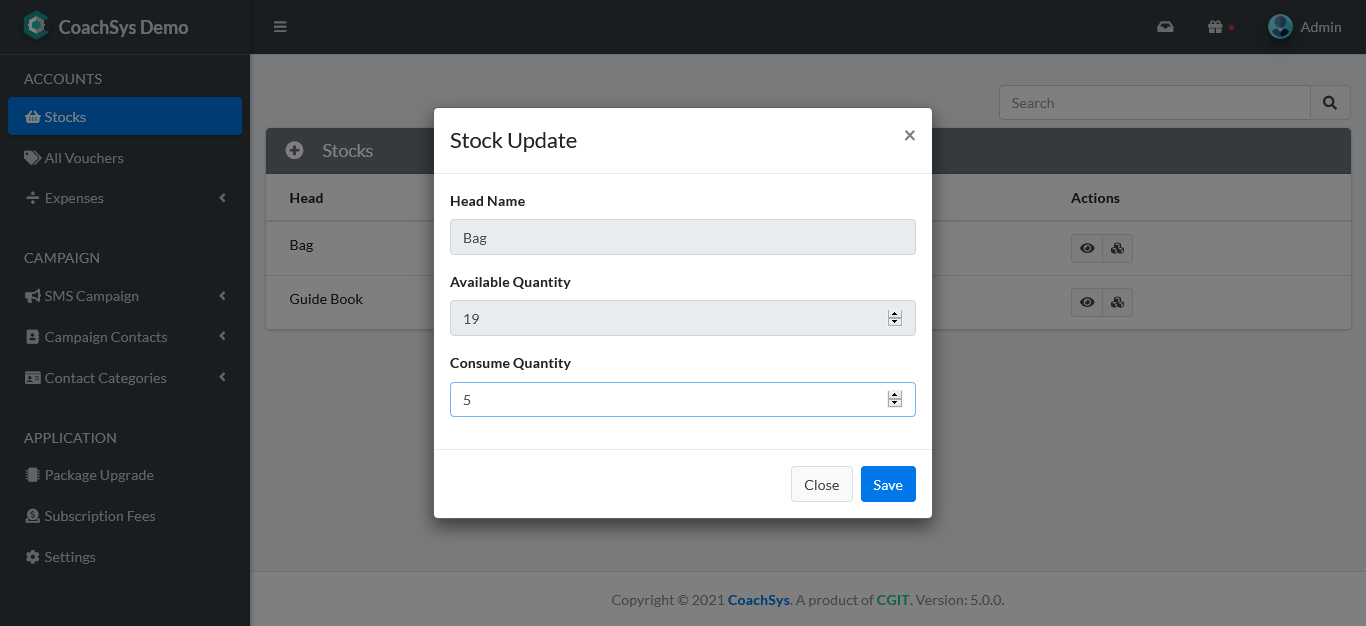
Task: Click the Stocks basket icon in sidebar
Action: click(x=32, y=117)
